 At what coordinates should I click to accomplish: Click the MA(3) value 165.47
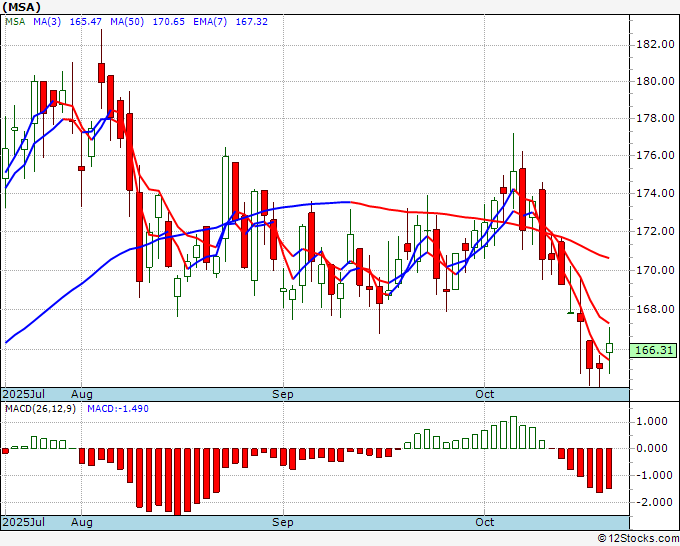[85, 22]
